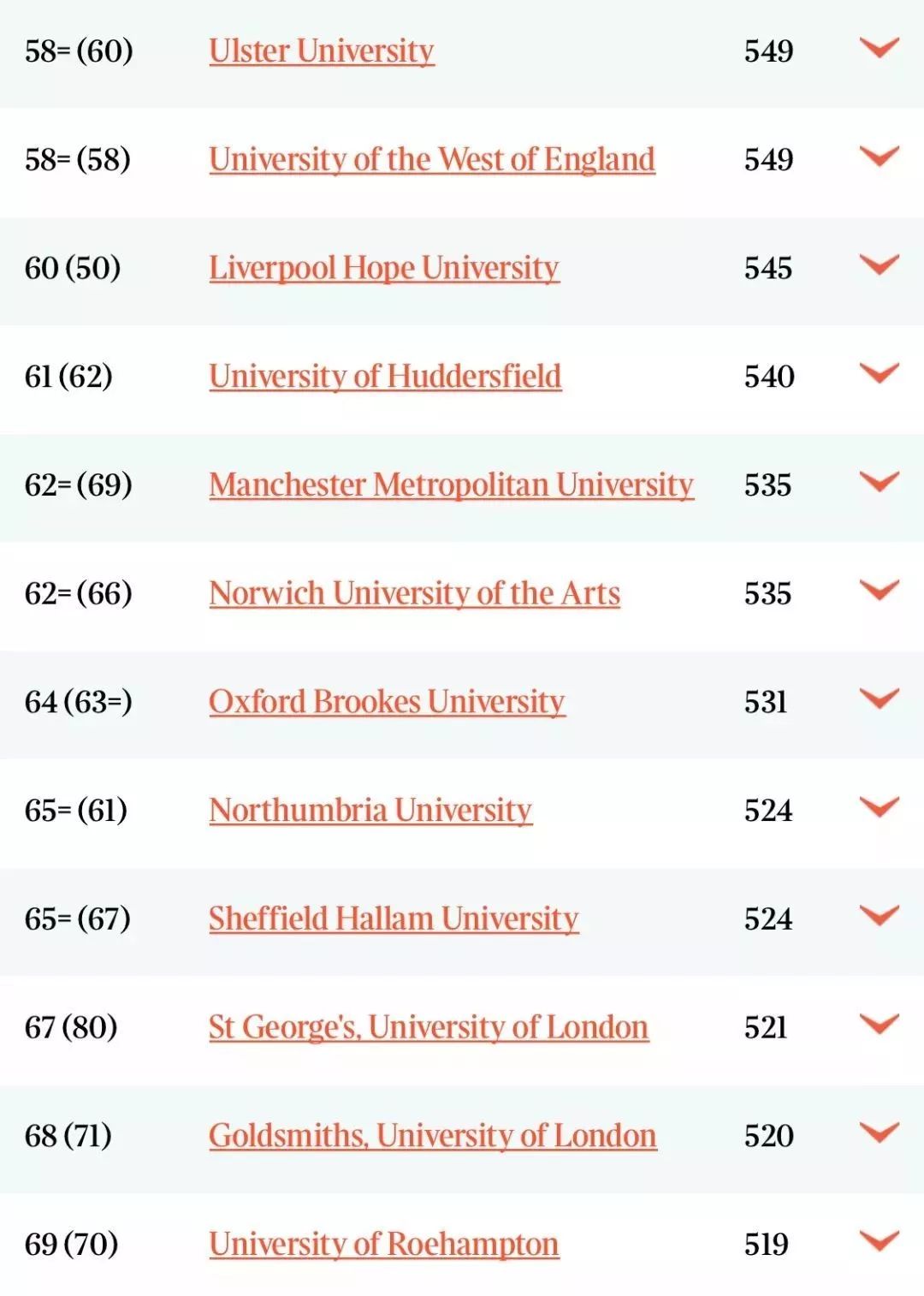Open Goldsmiths, University of London link
Viewport: 924px width, 1296px height.
click(x=433, y=1136)
